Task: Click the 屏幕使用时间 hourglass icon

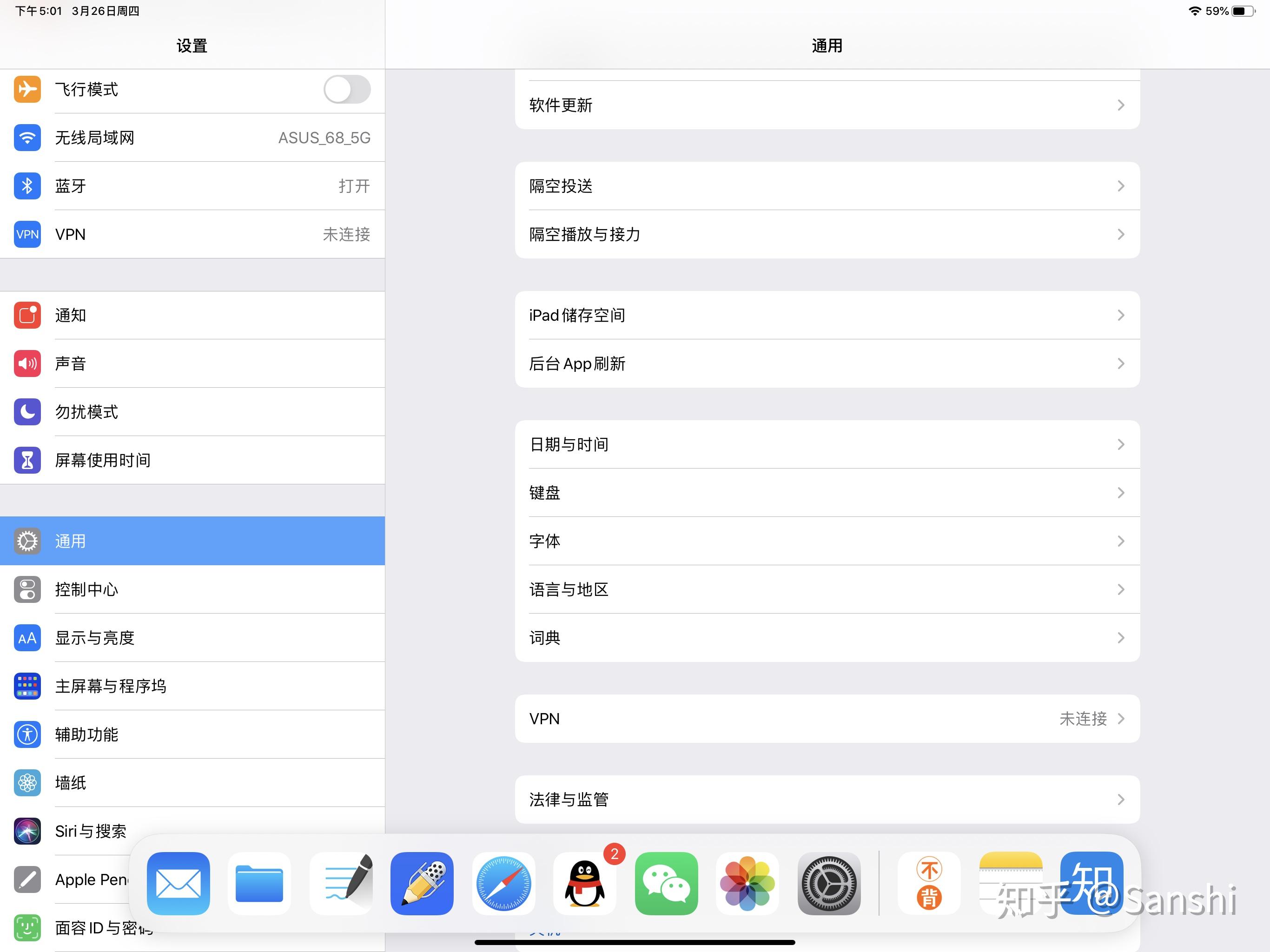Action: (27, 459)
